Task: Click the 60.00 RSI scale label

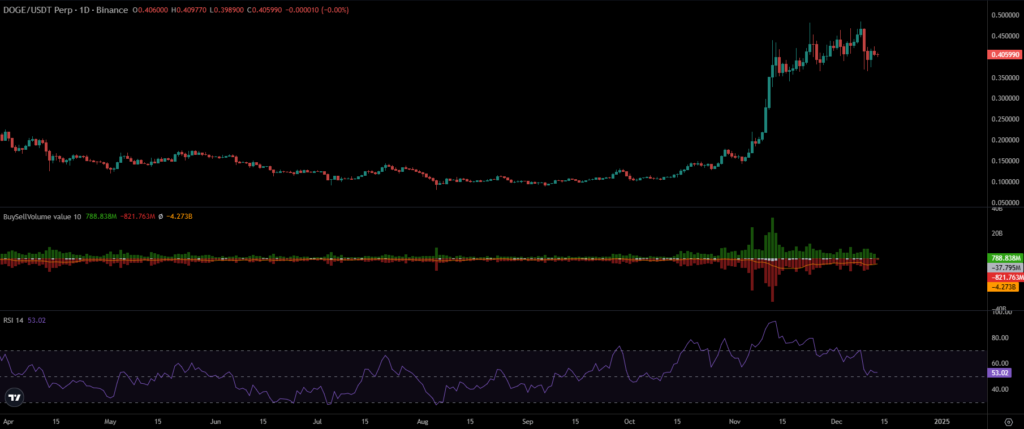Action: 999,364
